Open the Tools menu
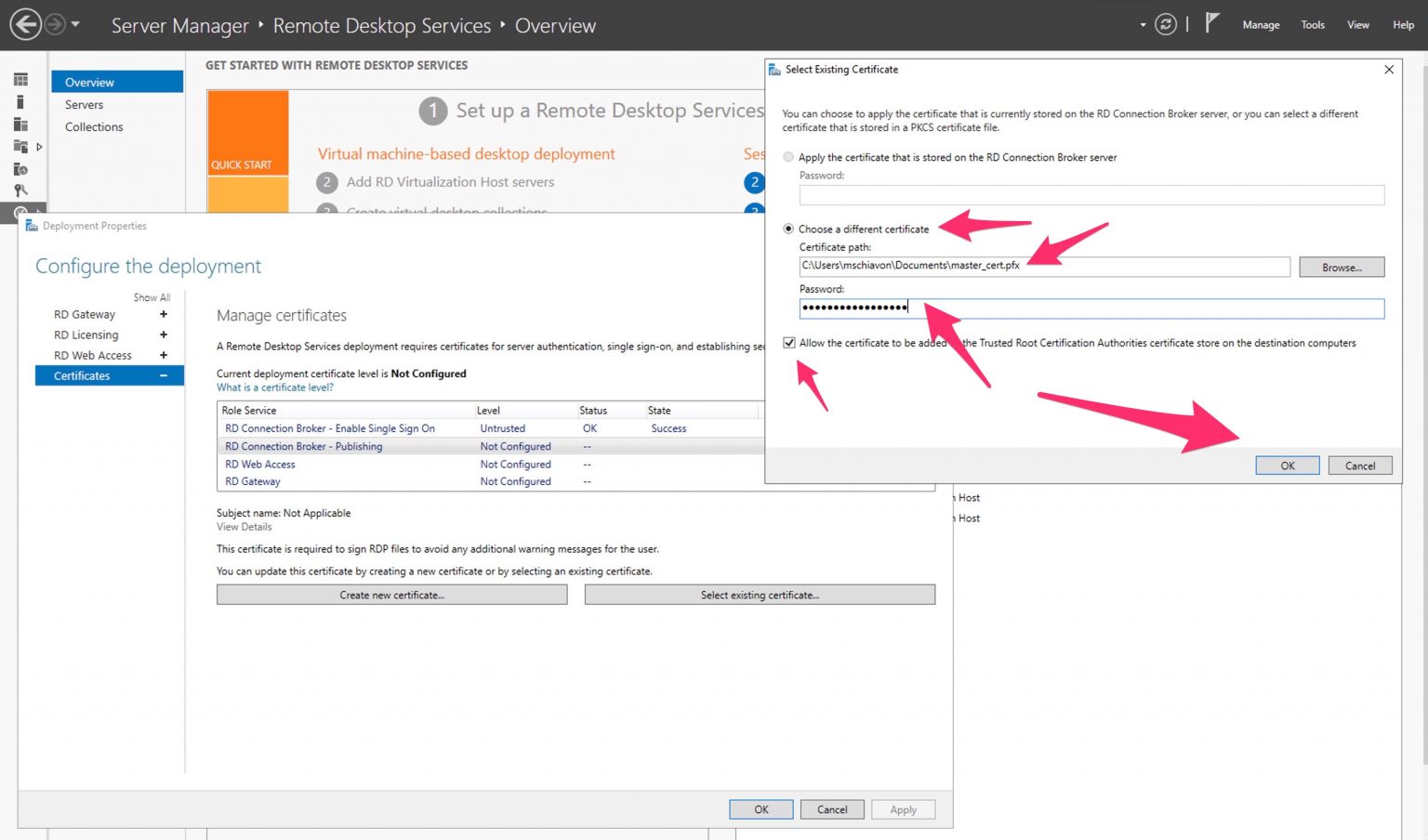The height and width of the screenshot is (840, 1428). 1313,25
